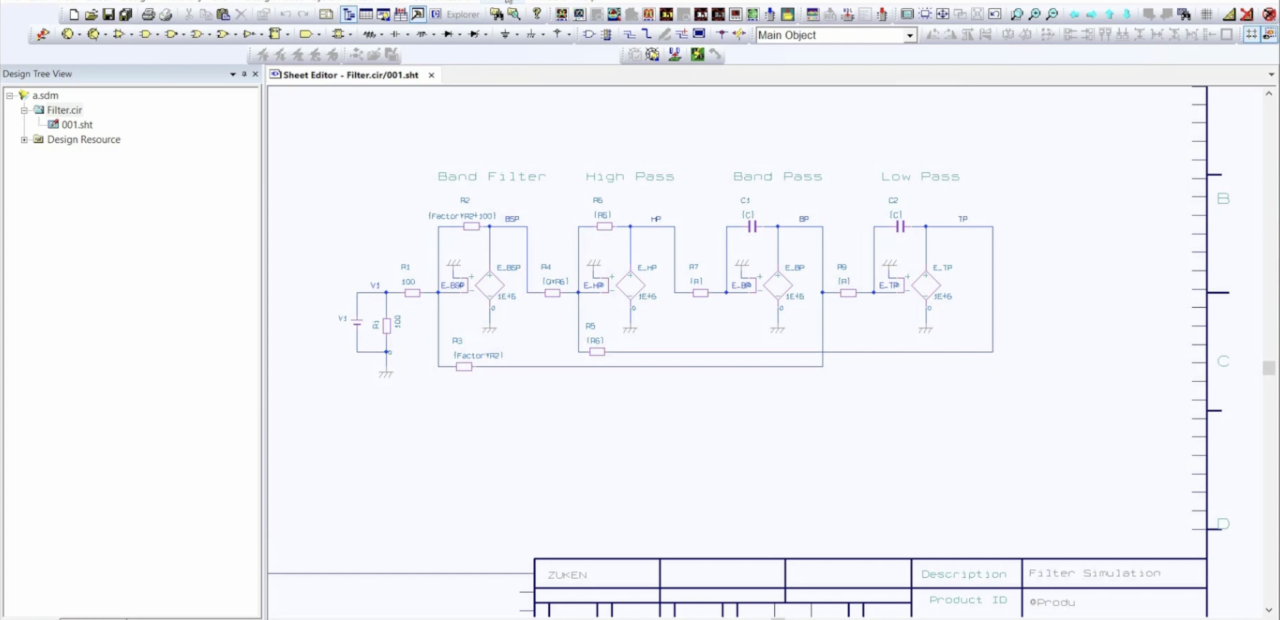Select the grid display icon

(x=1206, y=15)
